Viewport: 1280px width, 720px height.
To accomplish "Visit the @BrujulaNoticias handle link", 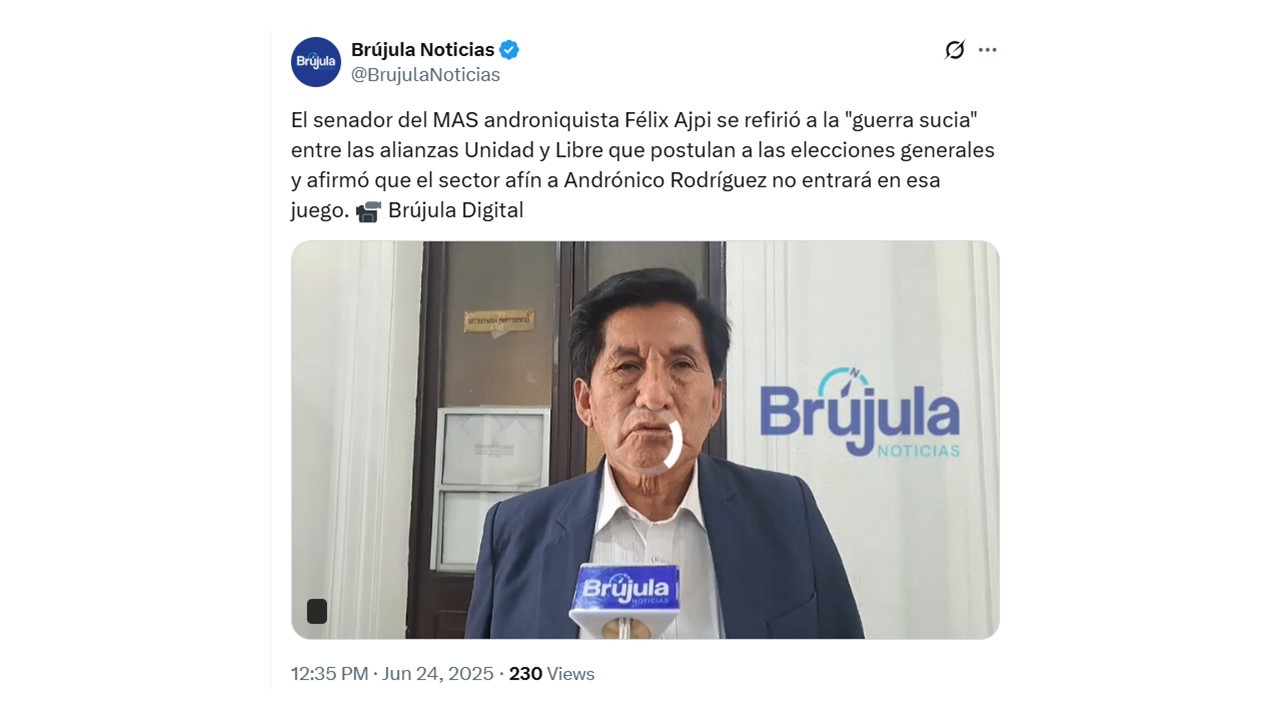I will pyautogui.click(x=426, y=75).
